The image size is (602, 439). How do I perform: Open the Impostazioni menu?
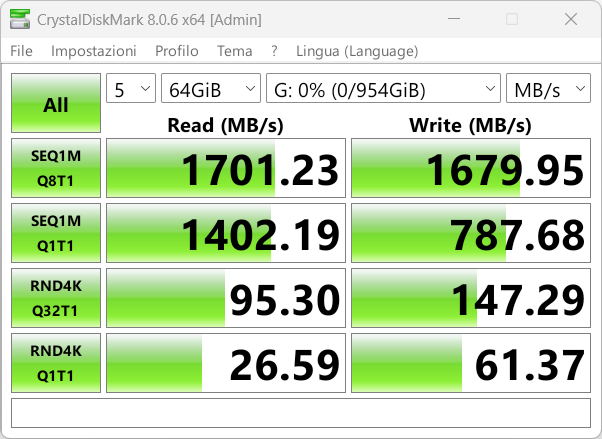(94, 51)
